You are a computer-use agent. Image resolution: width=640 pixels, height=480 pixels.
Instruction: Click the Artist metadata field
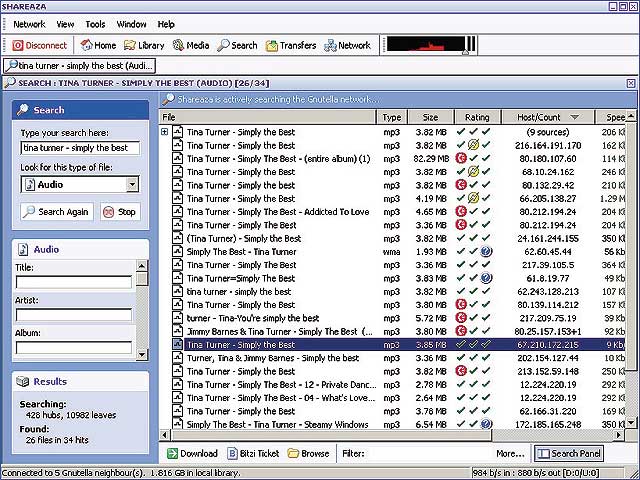click(x=74, y=315)
